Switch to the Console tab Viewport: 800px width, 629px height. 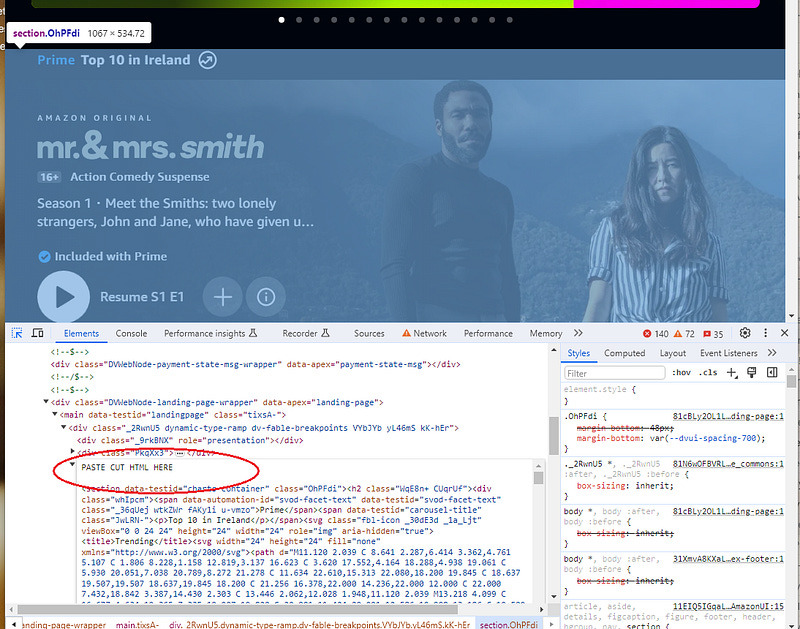click(x=131, y=334)
